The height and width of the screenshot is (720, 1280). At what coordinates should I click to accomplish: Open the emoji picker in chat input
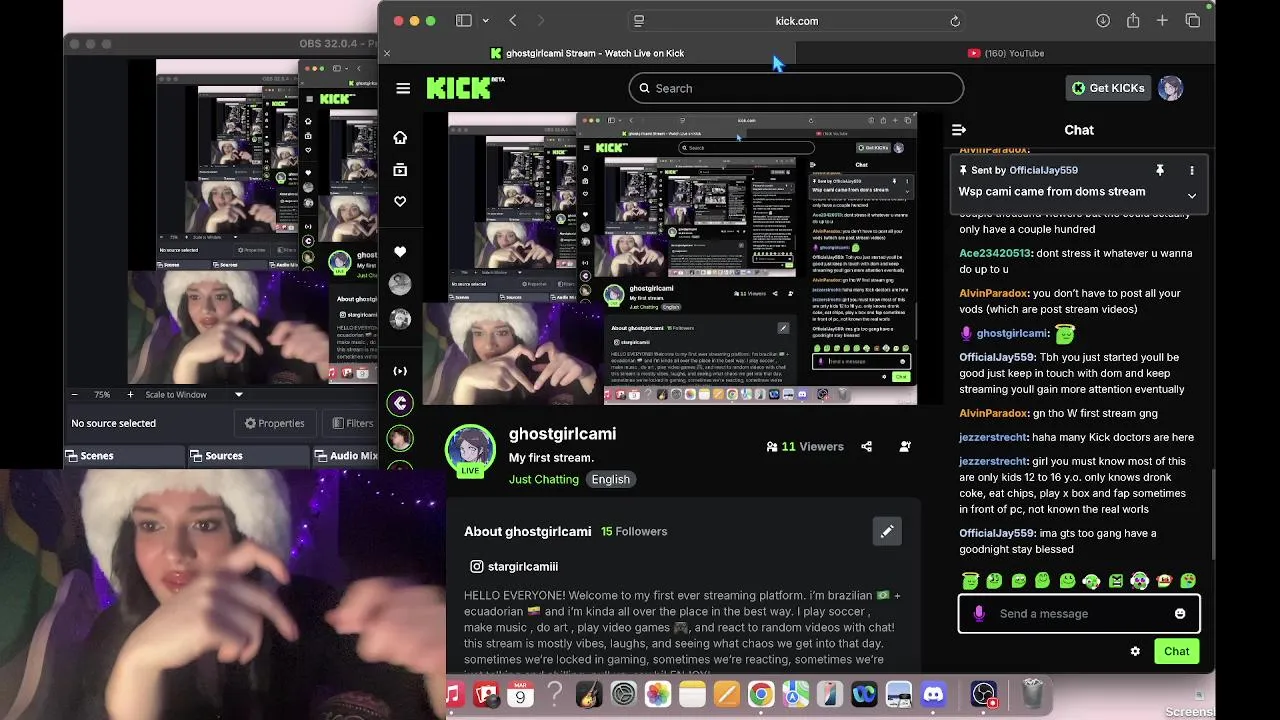pos(1180,613)
